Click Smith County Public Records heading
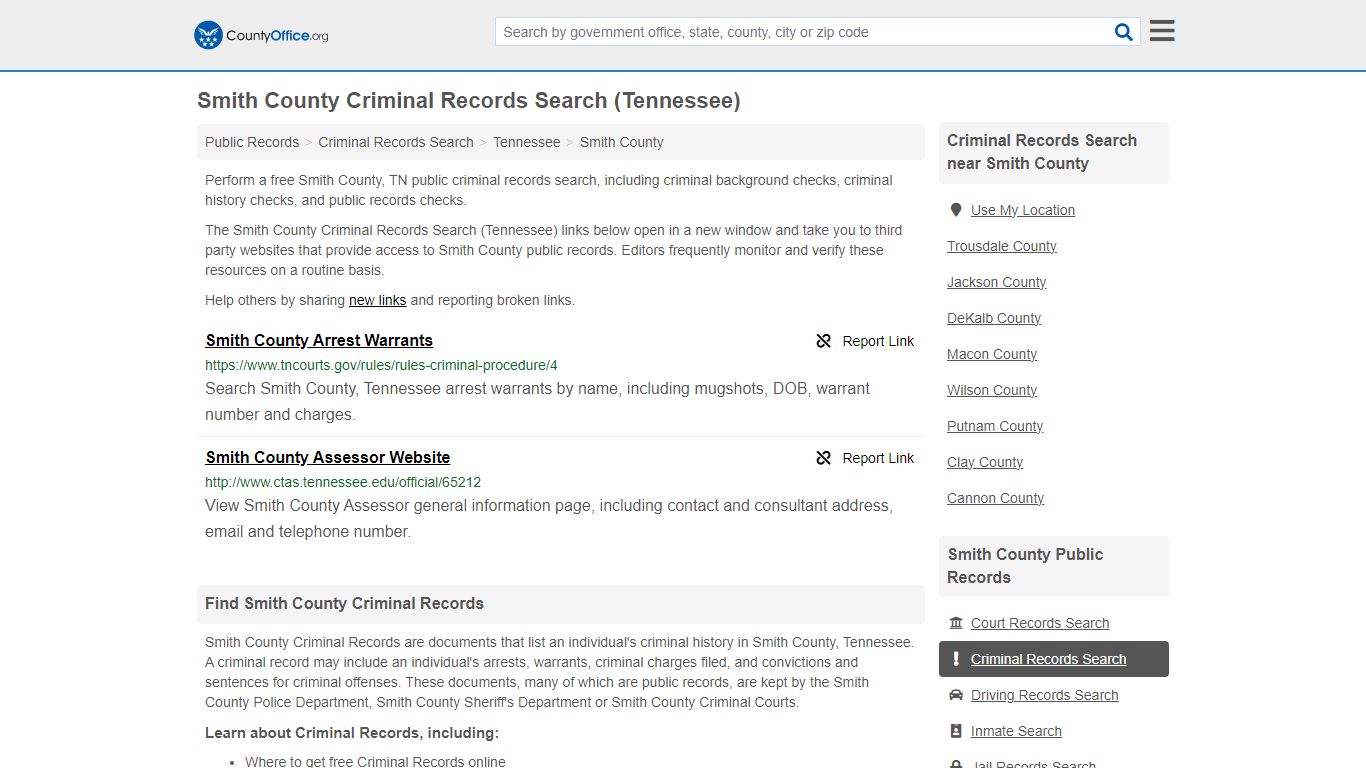Image resolution: width=1366 pixels, height=768 pixels. coord(1025,566)
